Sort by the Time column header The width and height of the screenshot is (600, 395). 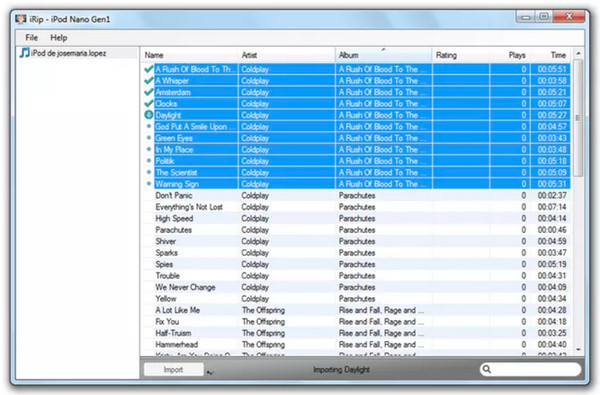click(x=558, y=55)
